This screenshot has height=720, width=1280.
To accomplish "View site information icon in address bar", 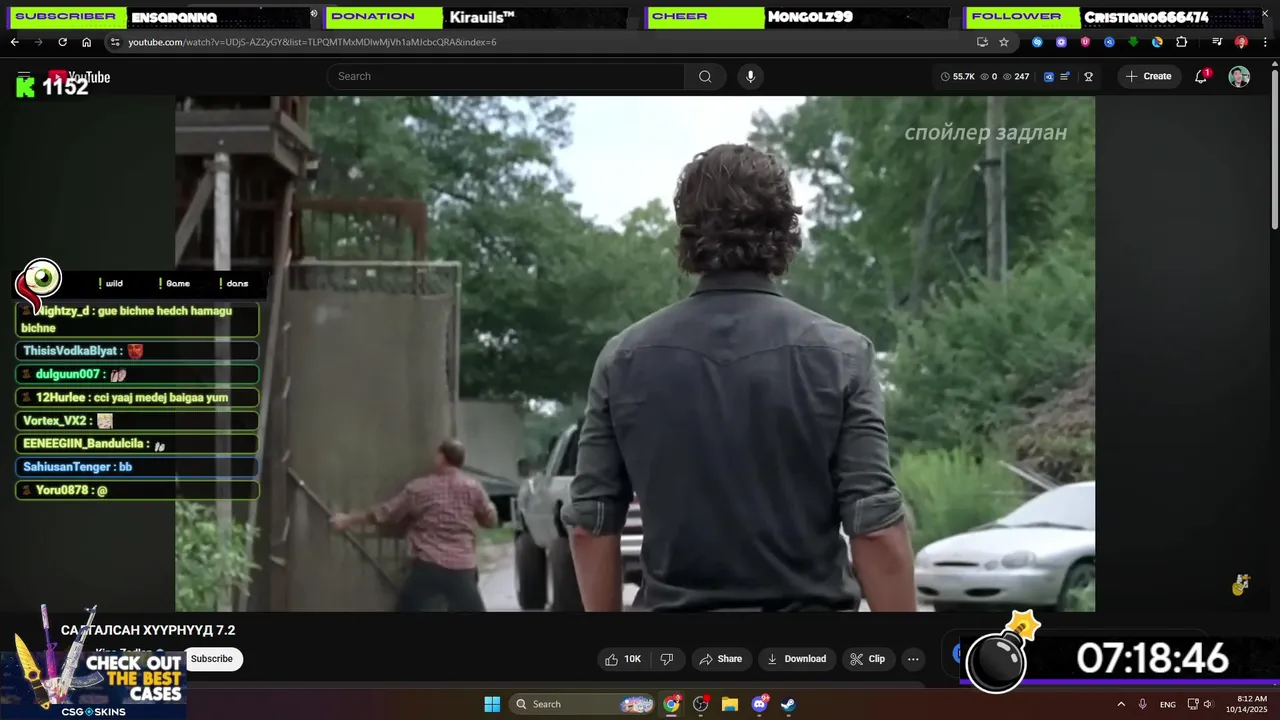I will [115, 42].
